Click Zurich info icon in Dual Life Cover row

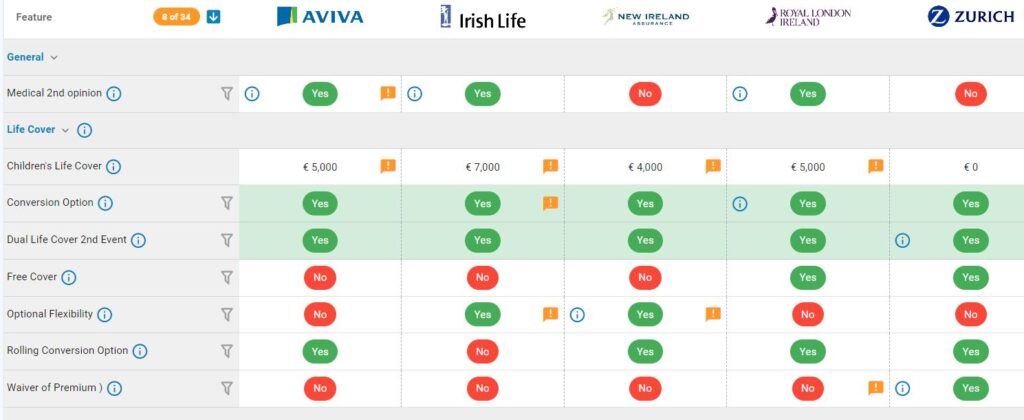(x=902, y=240)
